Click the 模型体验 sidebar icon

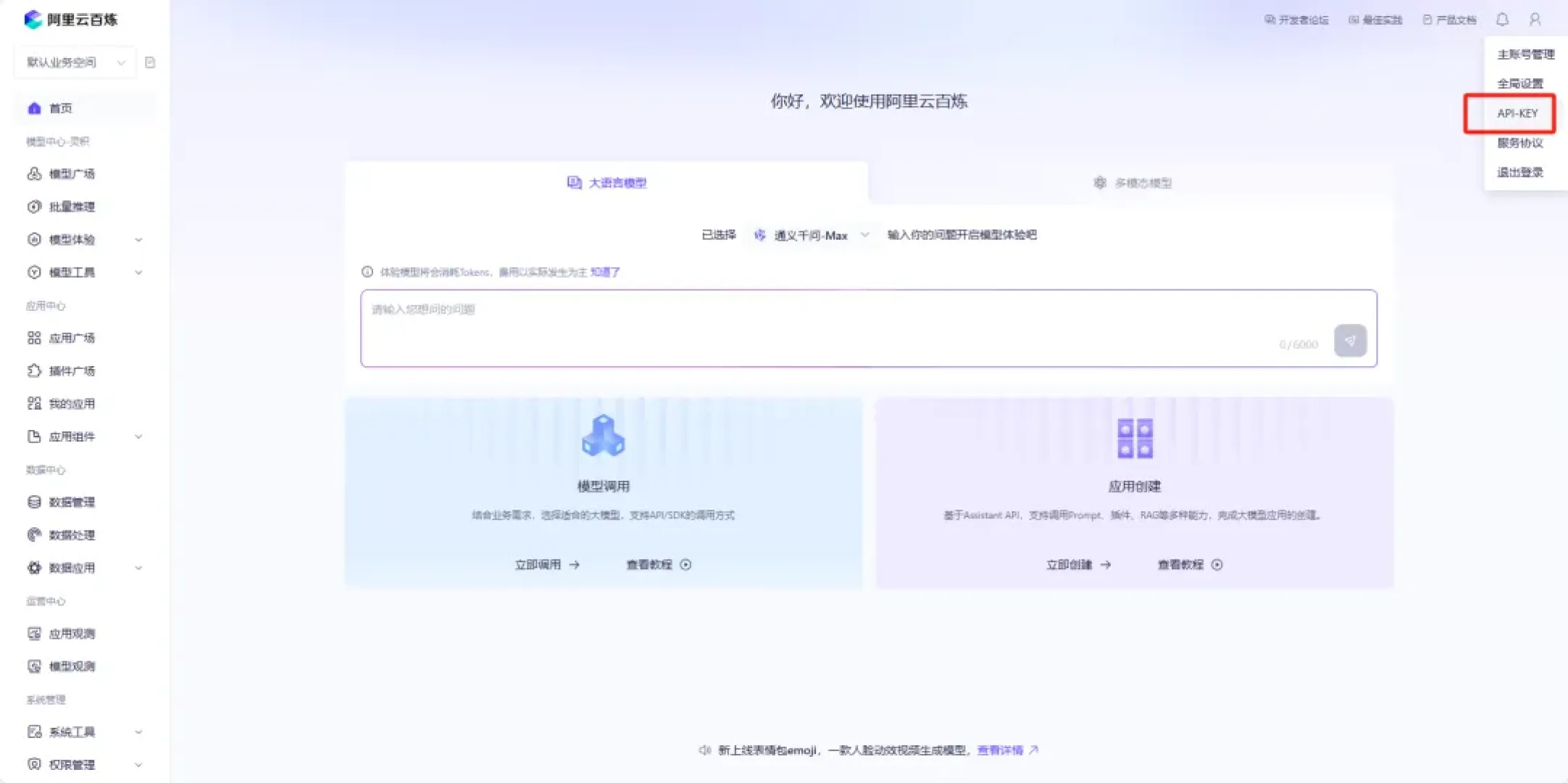[x=34, y=239]
